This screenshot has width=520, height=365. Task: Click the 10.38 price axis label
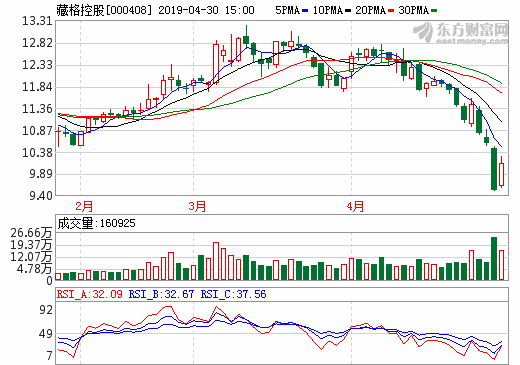37,153
